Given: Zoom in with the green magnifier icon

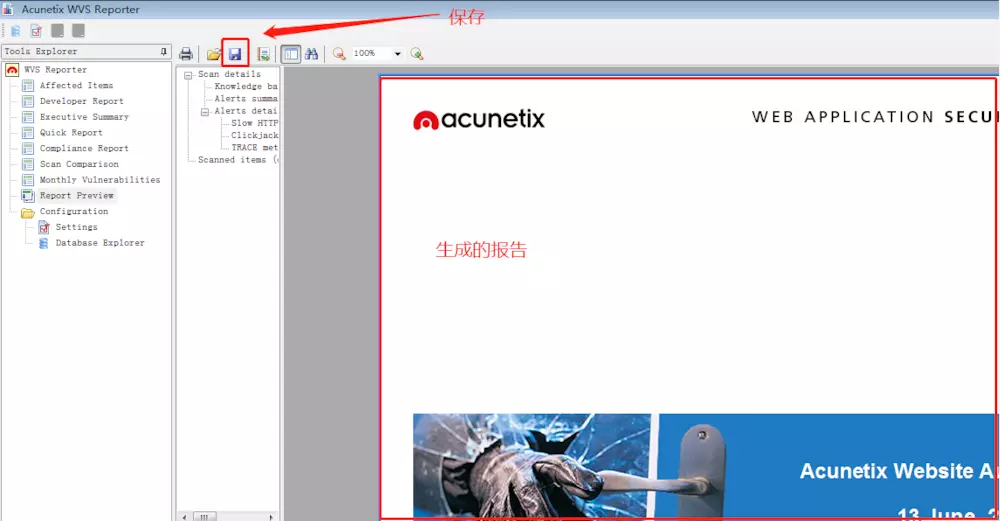Looking at the screenshot, I should tap(417, 54).
